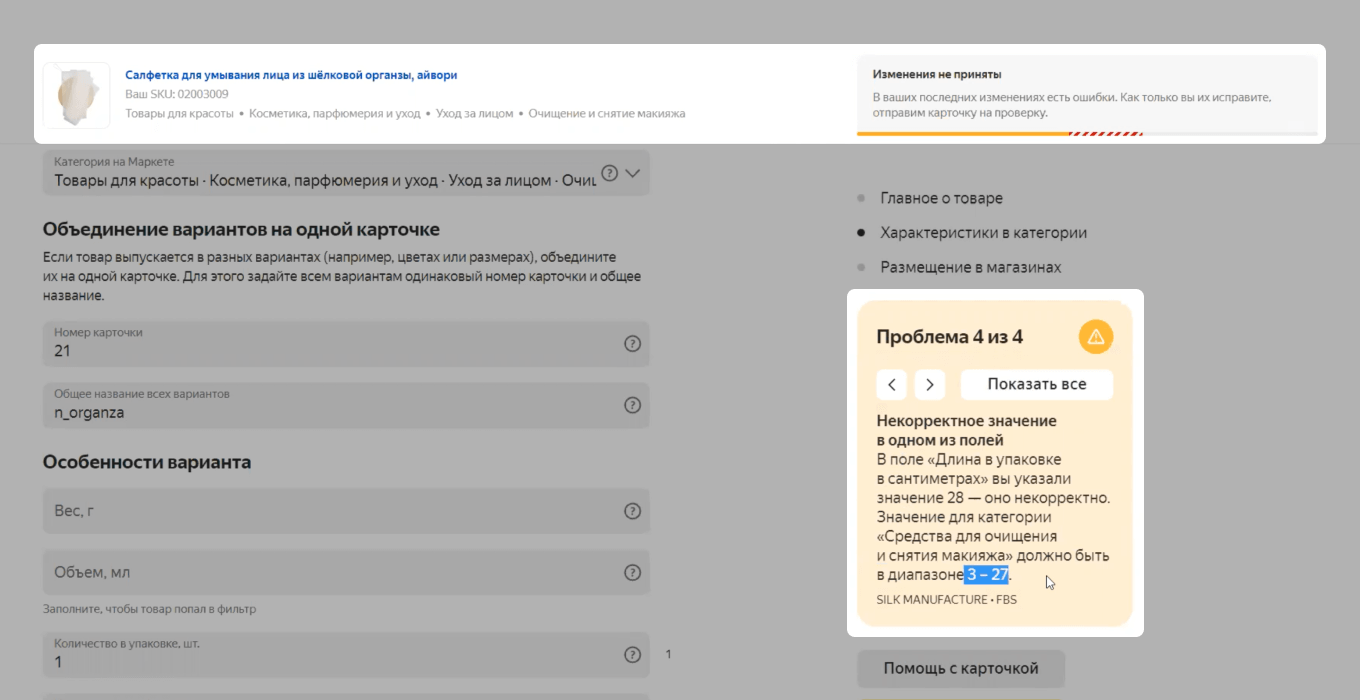The width and height of the screenshot is (1360, 700).
Task: Go to next problem with right arrow
Action: (929, 384)
